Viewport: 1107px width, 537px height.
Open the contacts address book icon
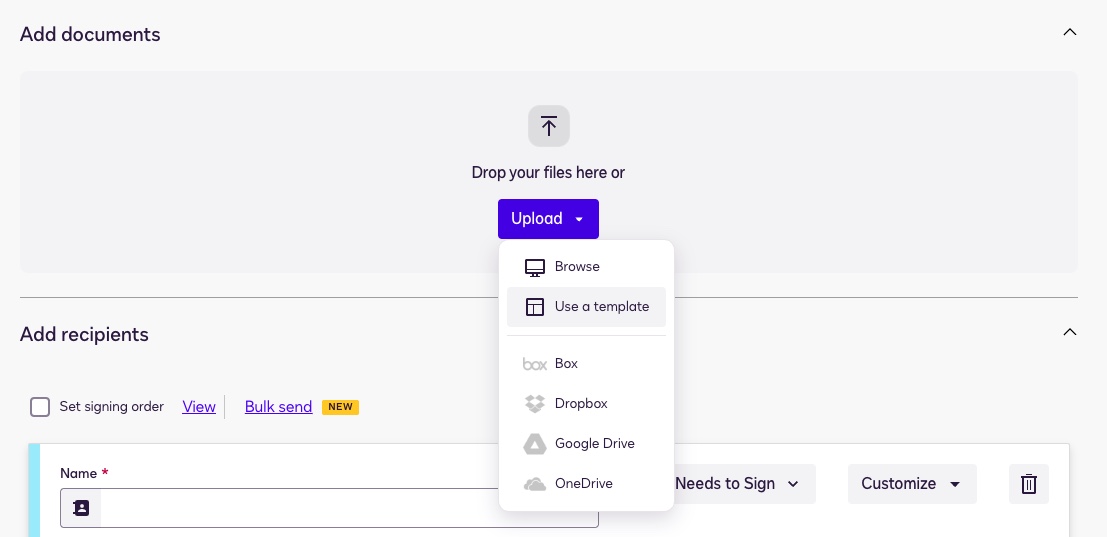point(81,508)
